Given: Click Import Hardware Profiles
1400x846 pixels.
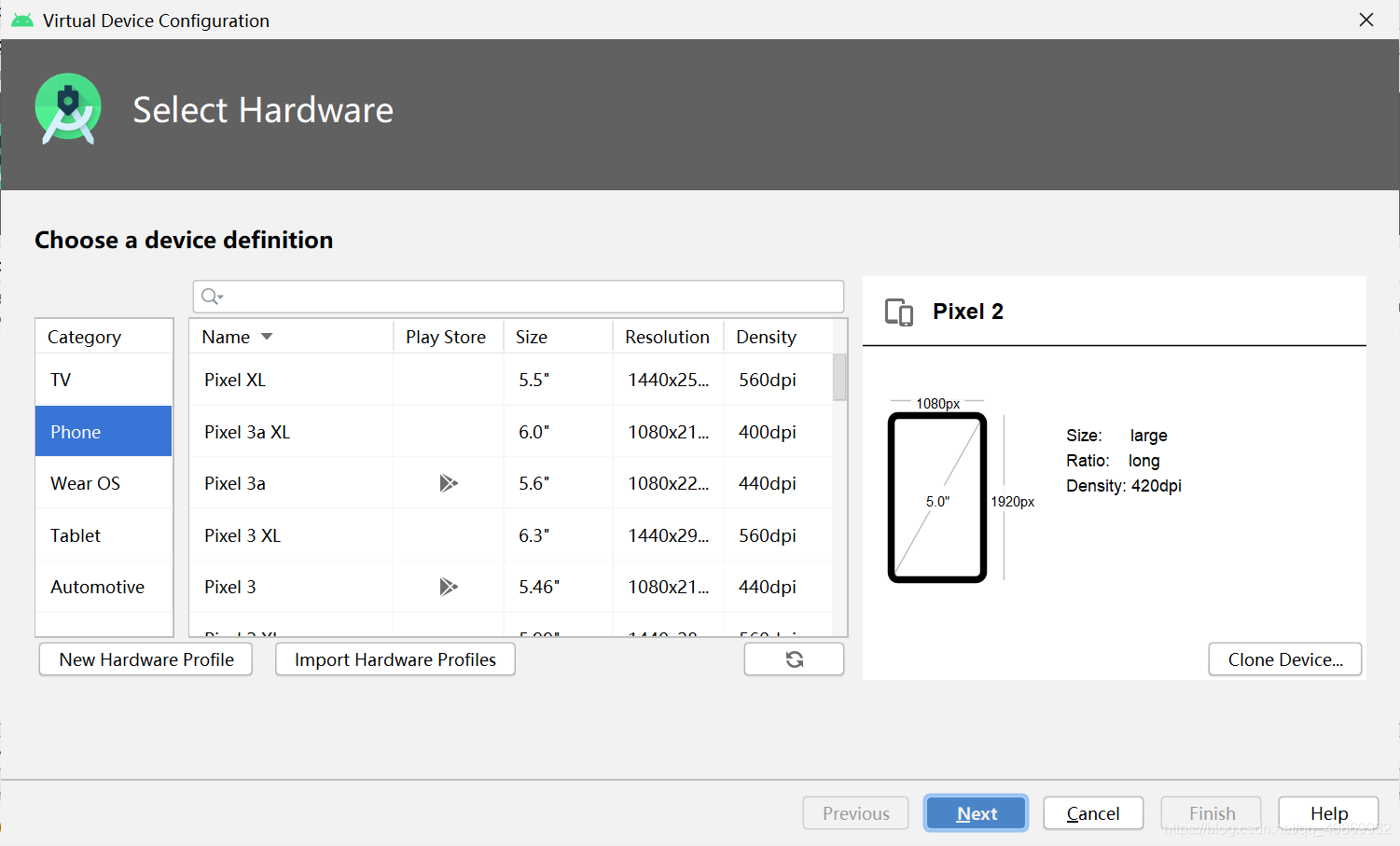Looking at the screenshot, I should tap(395, 659).
